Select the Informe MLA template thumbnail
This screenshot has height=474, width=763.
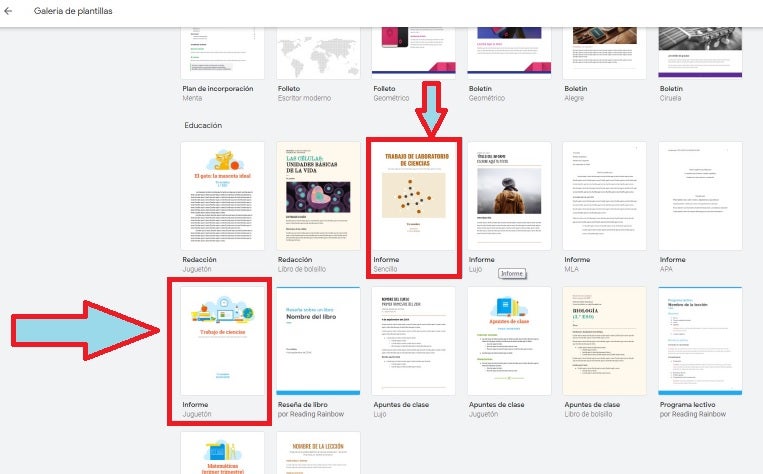pos(605,195)
